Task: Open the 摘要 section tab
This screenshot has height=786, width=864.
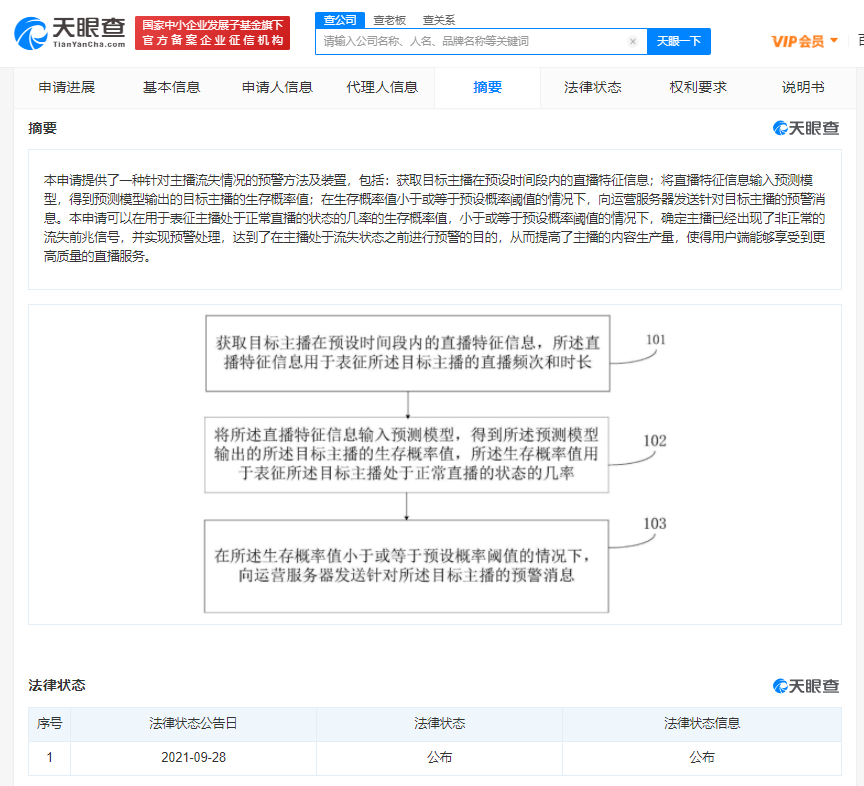Action: 487,87
